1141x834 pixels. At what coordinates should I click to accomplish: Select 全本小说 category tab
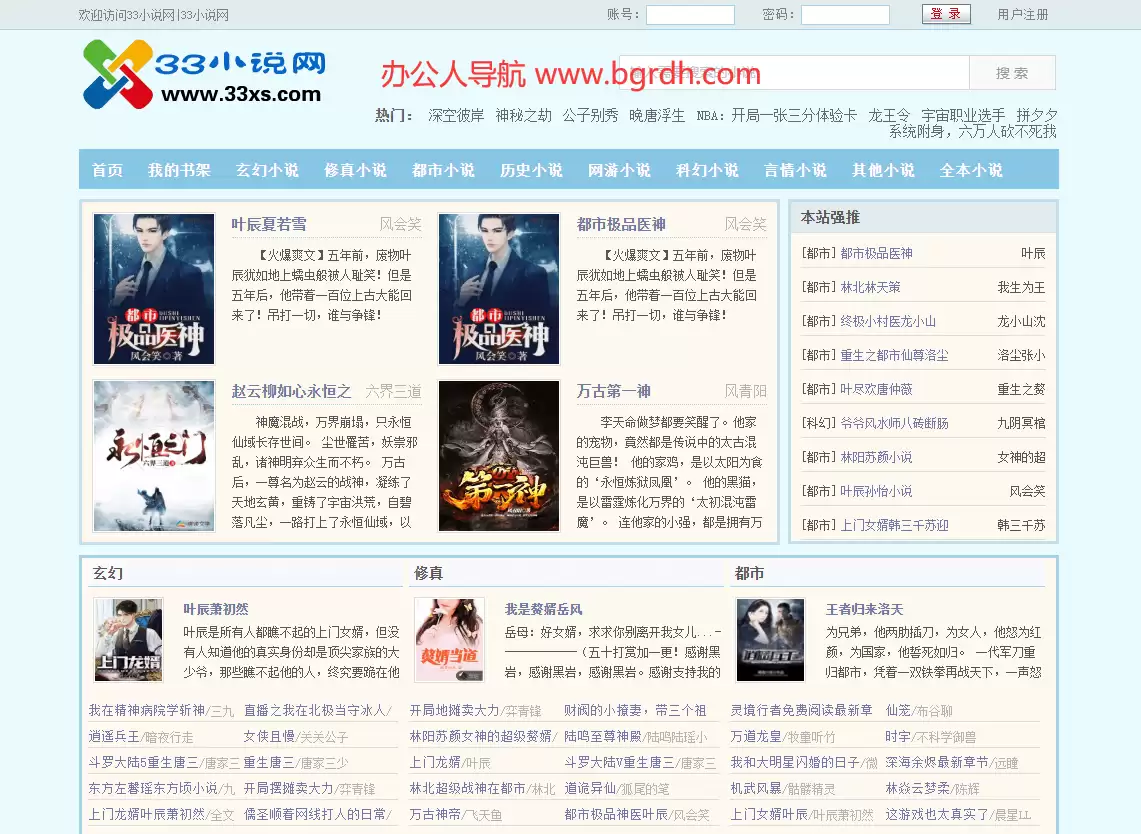(x=971, y=170)
